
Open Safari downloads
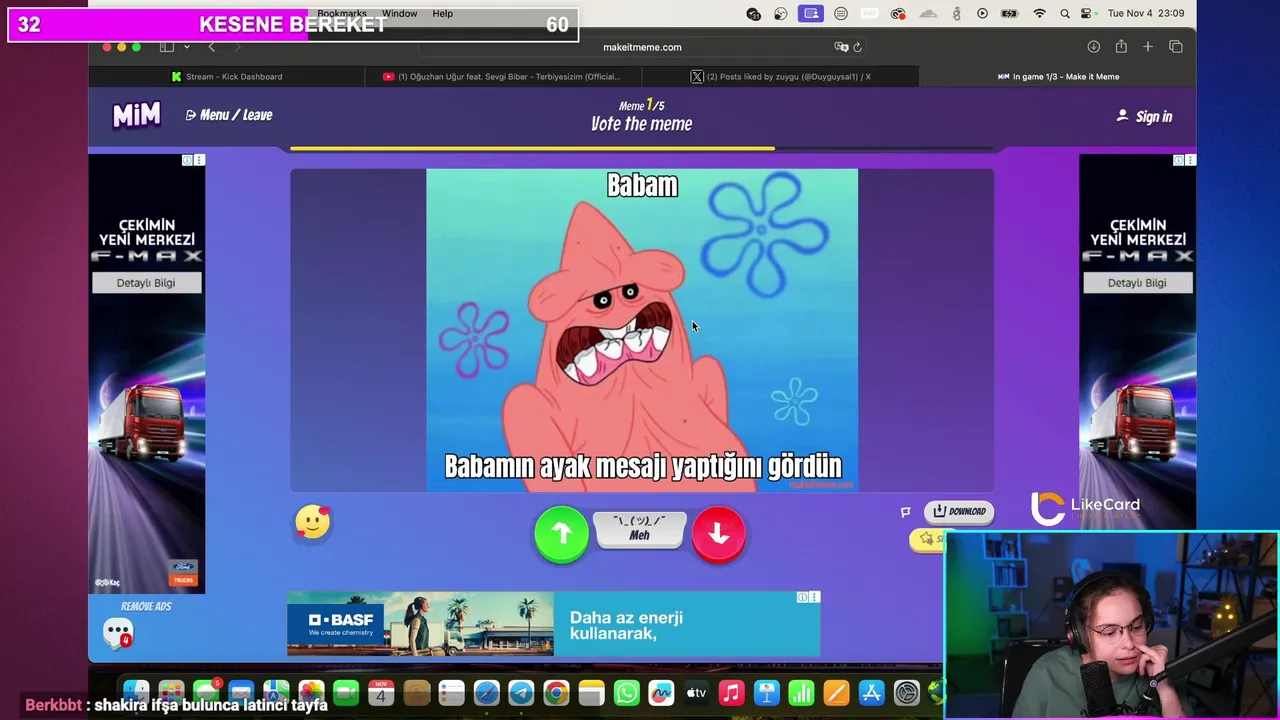[x=1093, y=47]
